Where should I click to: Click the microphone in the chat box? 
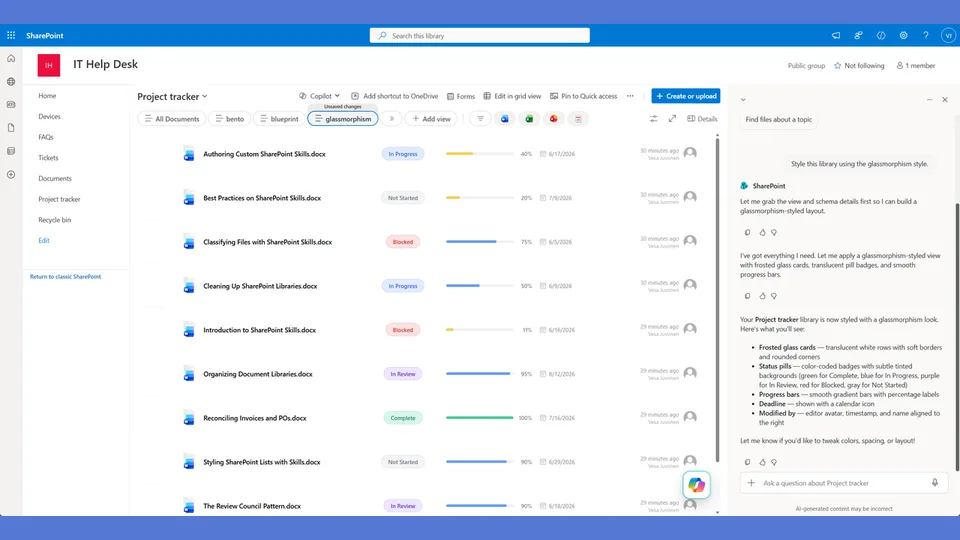[935, 482]
